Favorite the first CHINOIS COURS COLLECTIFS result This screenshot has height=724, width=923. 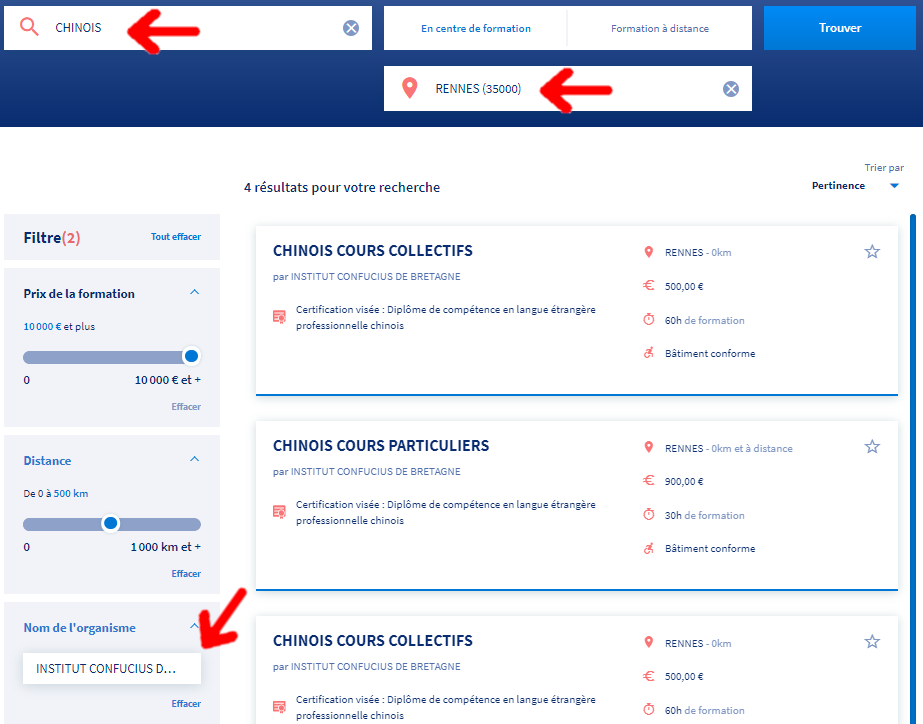(872, 252)
